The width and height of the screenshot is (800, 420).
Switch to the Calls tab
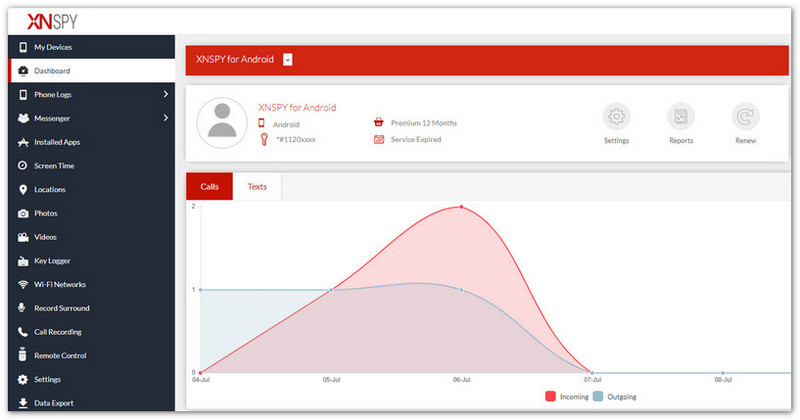point(209,186)
